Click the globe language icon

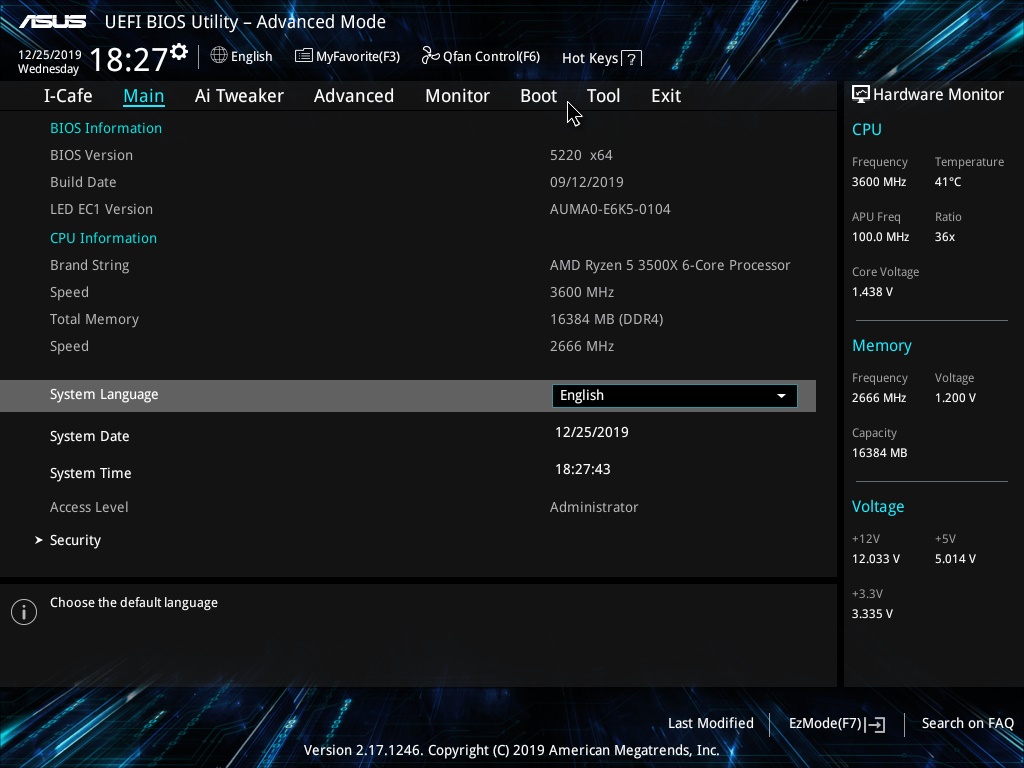tap(219, 56)
